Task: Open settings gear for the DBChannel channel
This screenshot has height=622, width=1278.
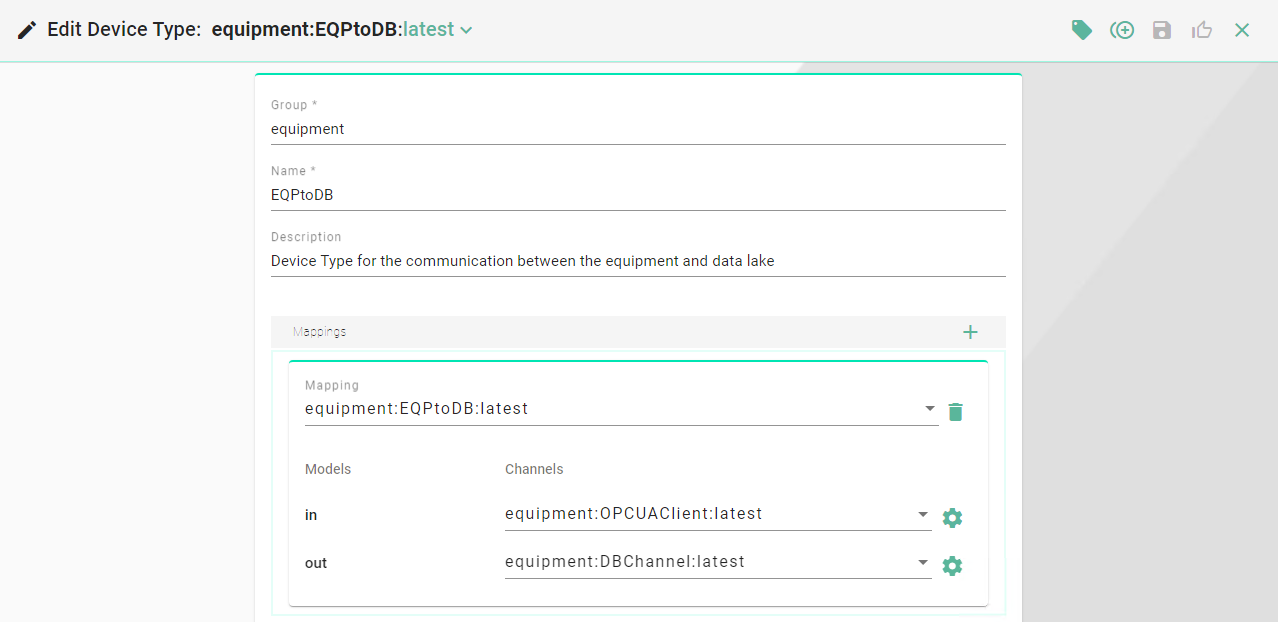Action: pyautogui.click(x=953, y=566)
